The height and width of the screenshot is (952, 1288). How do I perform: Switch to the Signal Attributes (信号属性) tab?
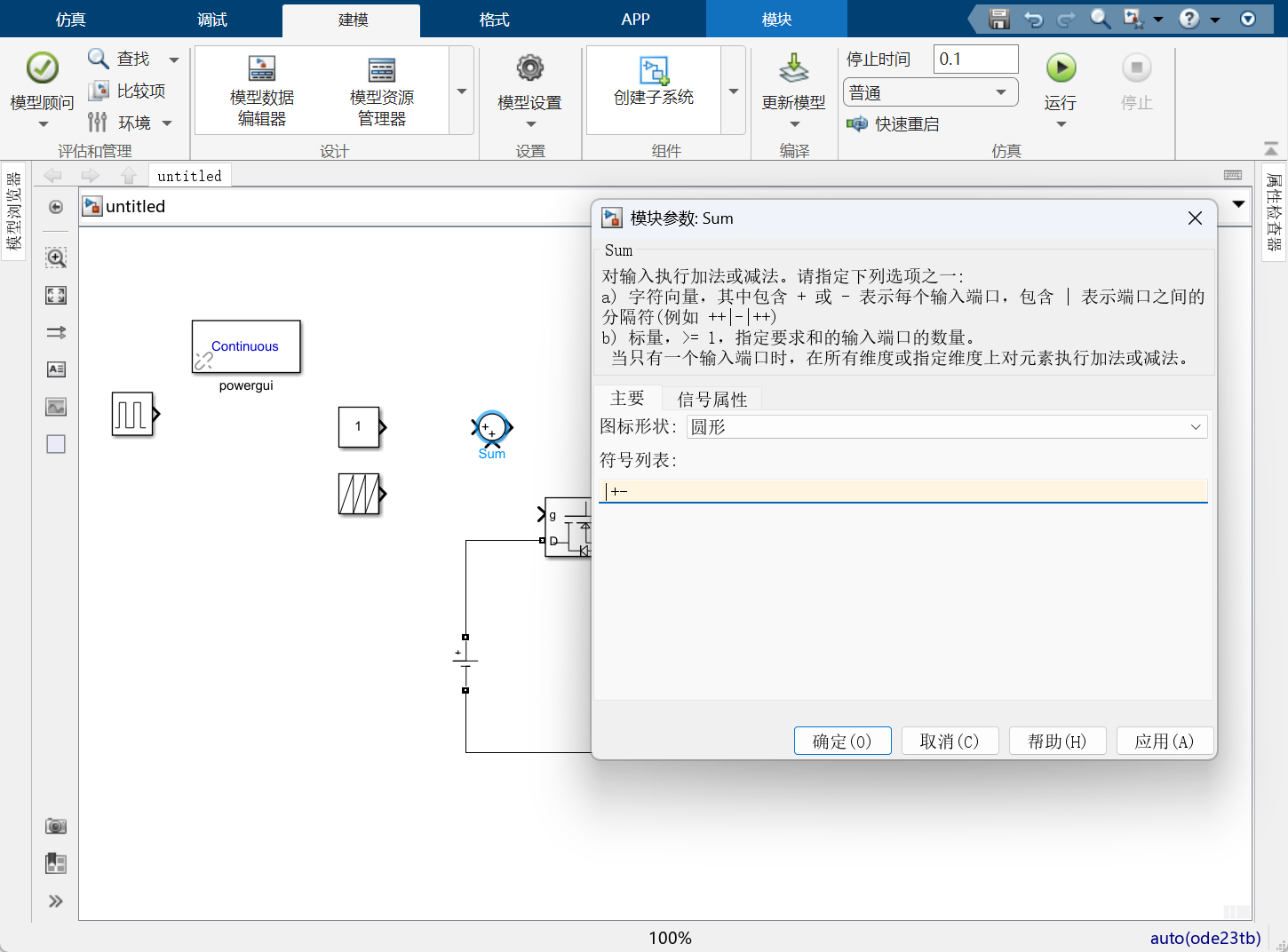tap(712, 400)
